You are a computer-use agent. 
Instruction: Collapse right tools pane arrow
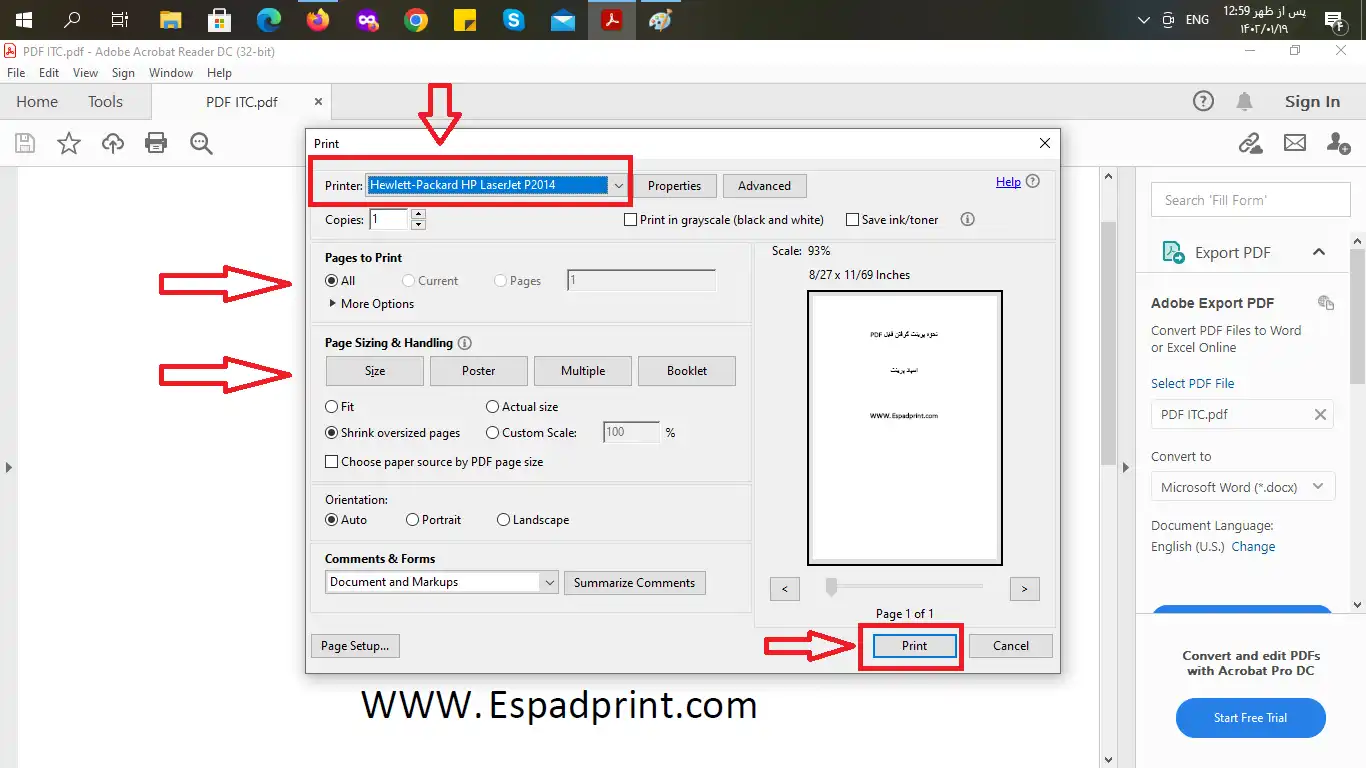pos(1124,467)
